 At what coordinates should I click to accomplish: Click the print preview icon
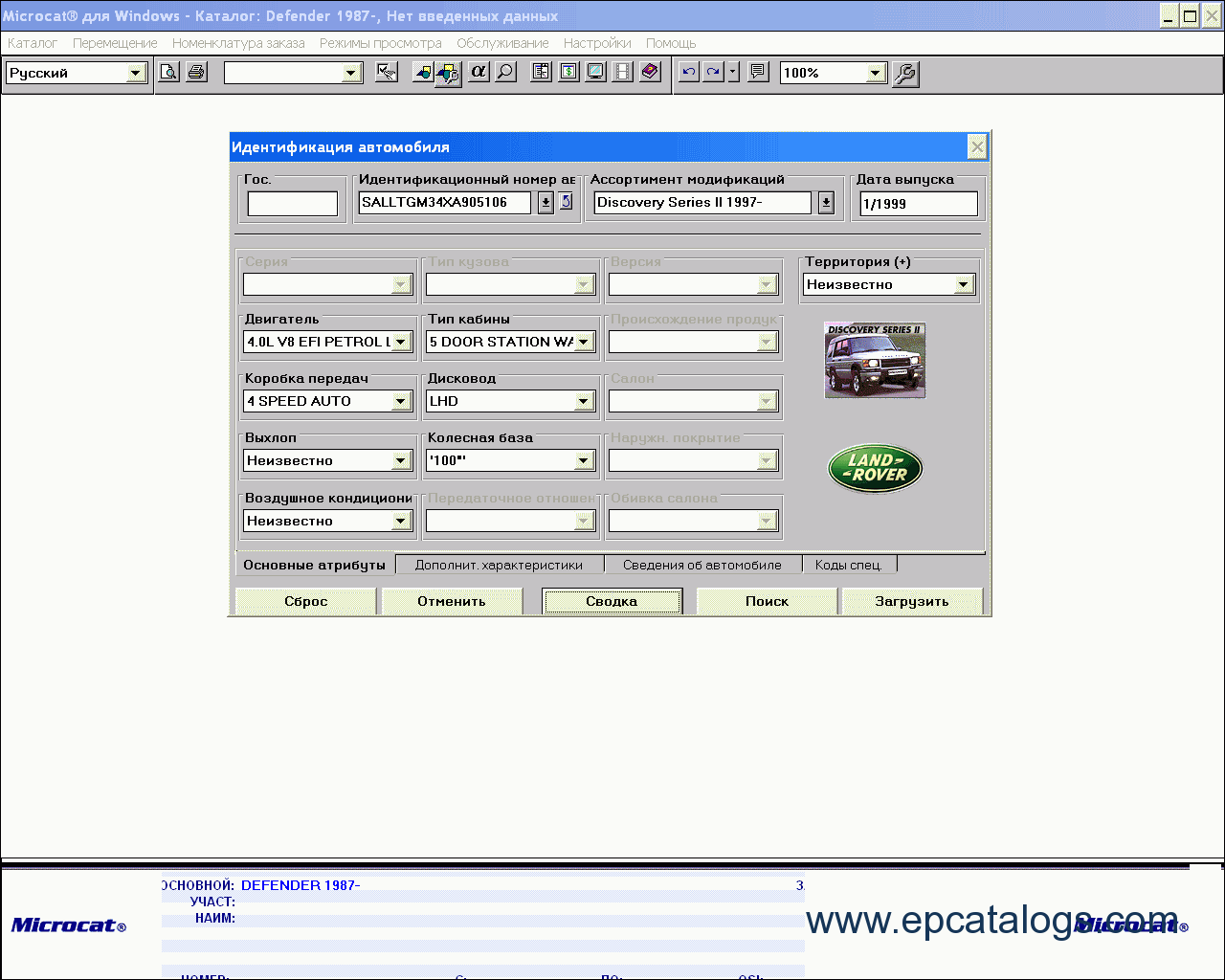[168, 72]
